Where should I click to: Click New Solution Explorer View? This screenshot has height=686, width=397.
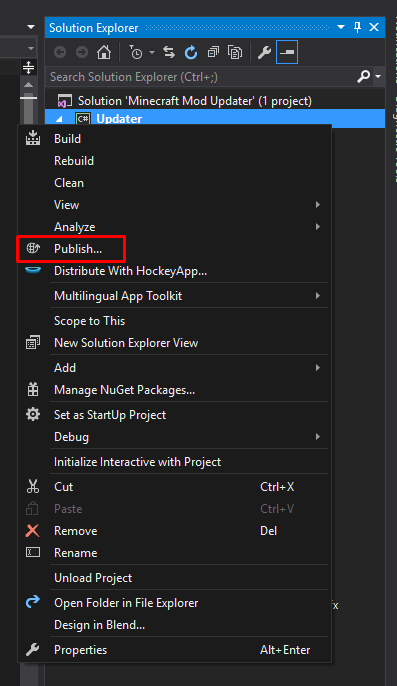click(x=175, y=343)
